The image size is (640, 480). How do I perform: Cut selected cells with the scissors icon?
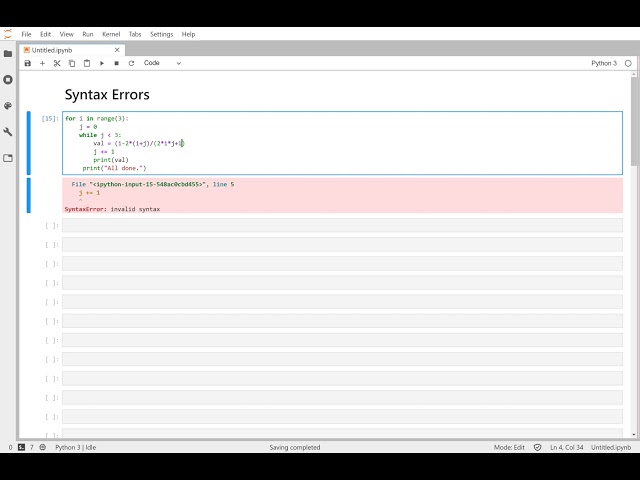point(57,63)
